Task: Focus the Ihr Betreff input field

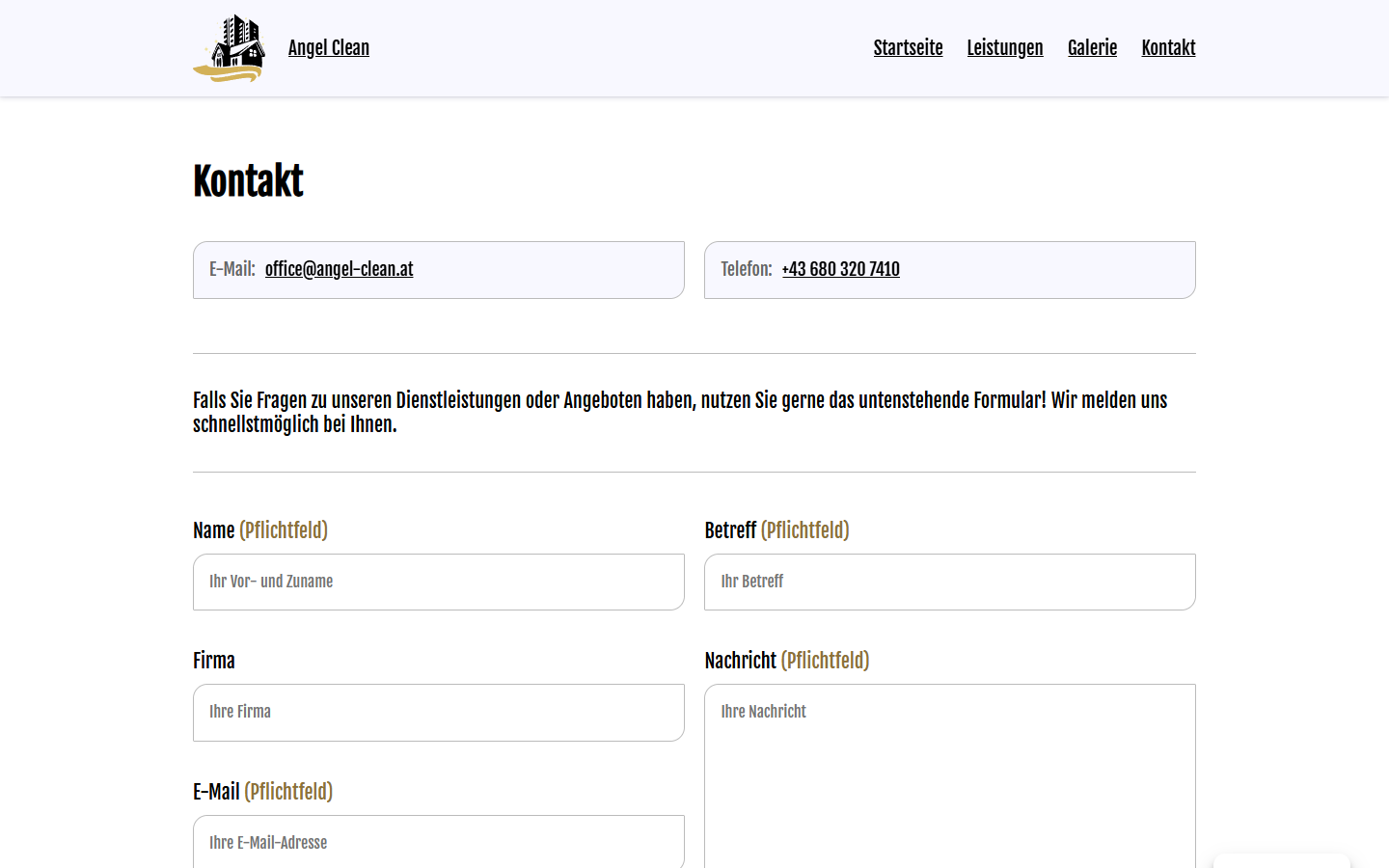Action: pos(950,582)
